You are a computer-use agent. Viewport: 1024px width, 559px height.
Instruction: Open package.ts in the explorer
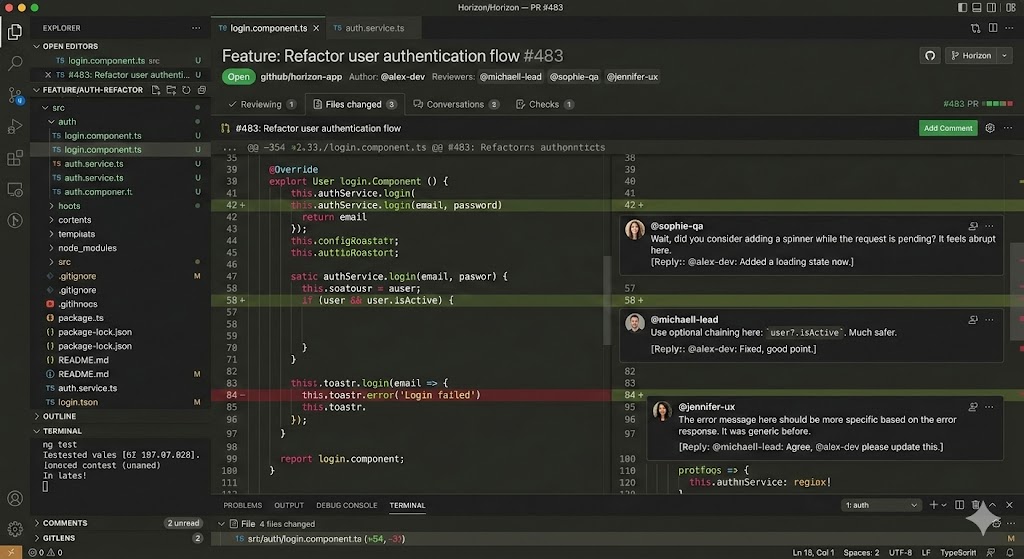[81, 318]
